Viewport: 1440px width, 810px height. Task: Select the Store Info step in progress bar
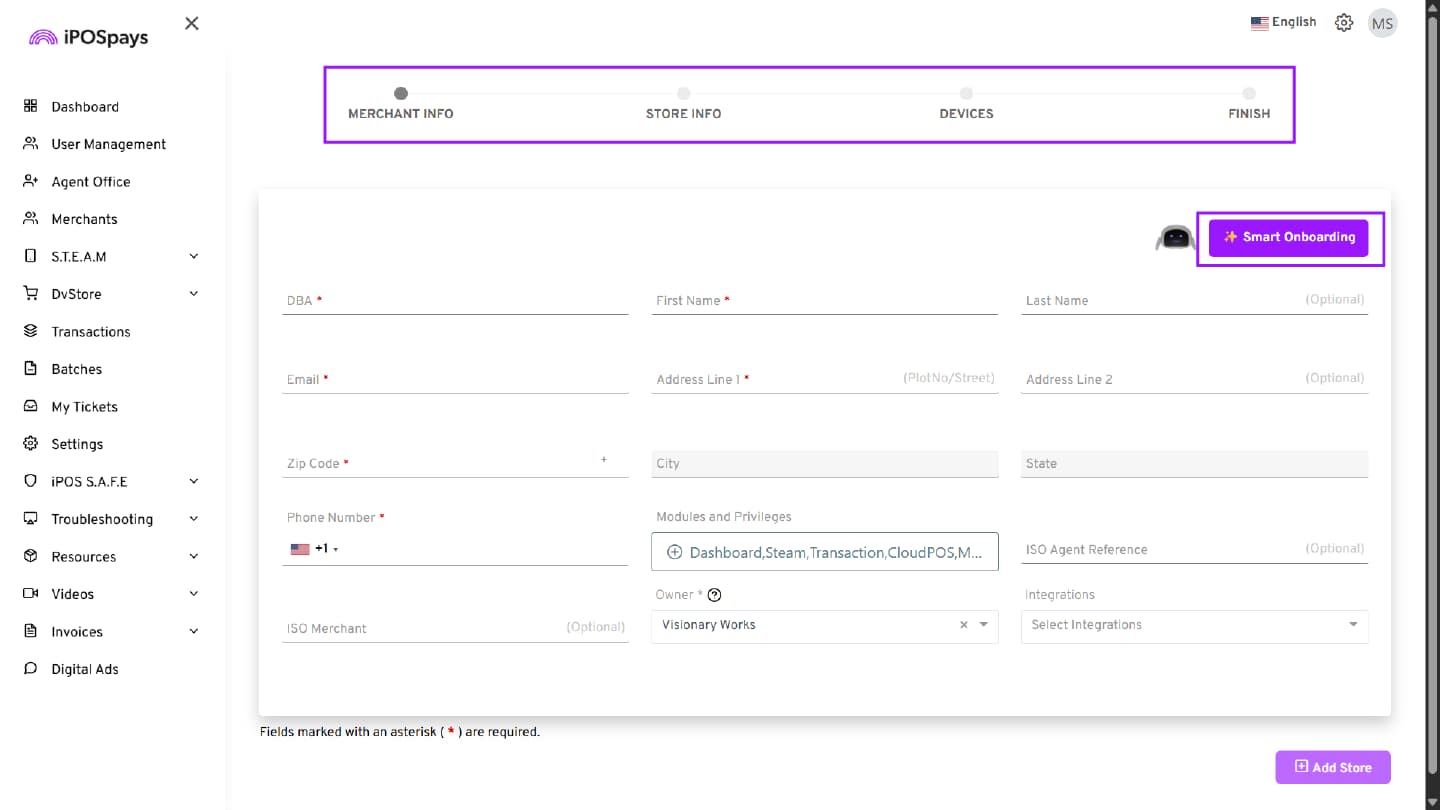click(683, 103)
